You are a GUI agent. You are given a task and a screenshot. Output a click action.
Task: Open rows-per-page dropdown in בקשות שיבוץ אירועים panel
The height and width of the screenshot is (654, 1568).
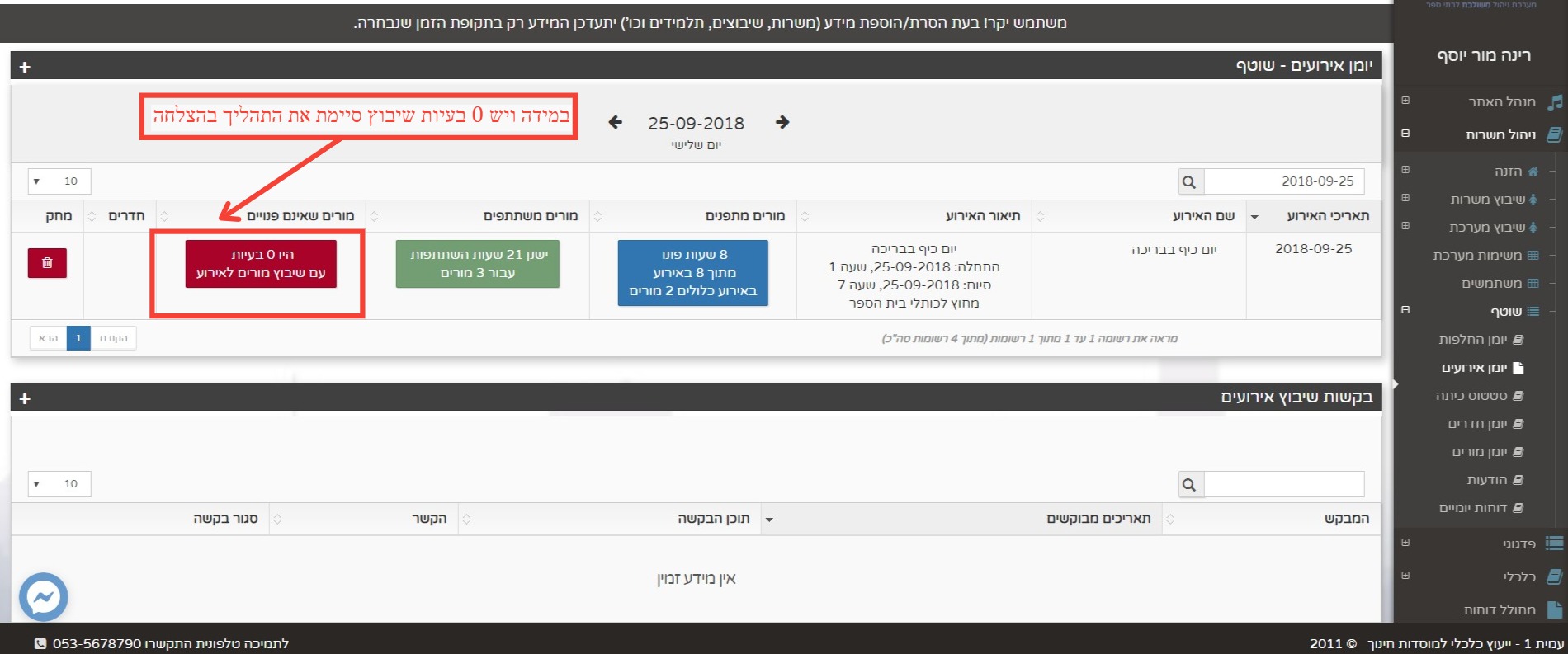pyautogui.click(x=59, y=484)
